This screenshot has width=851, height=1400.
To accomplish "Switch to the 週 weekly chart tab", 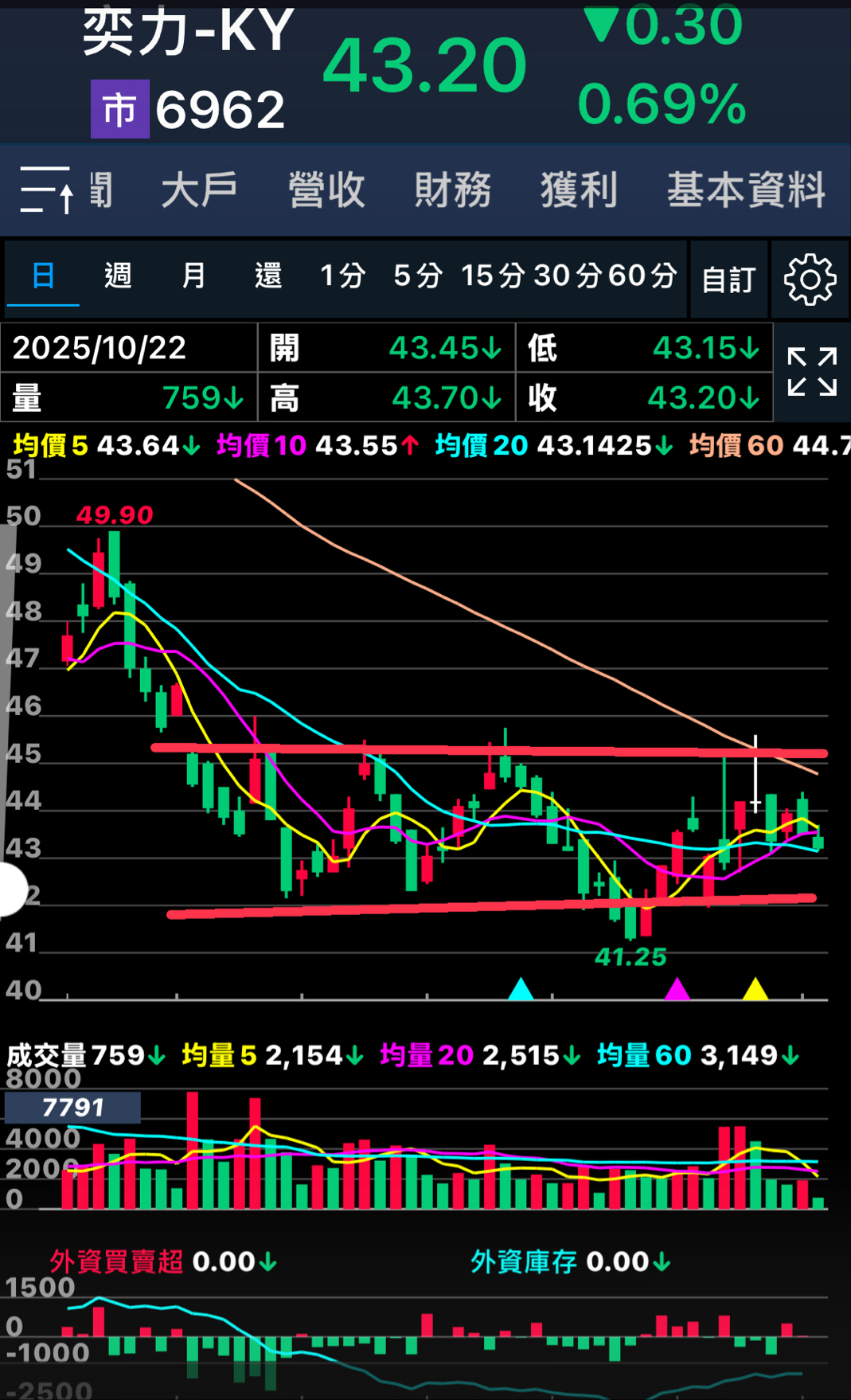I will (118, 276).
